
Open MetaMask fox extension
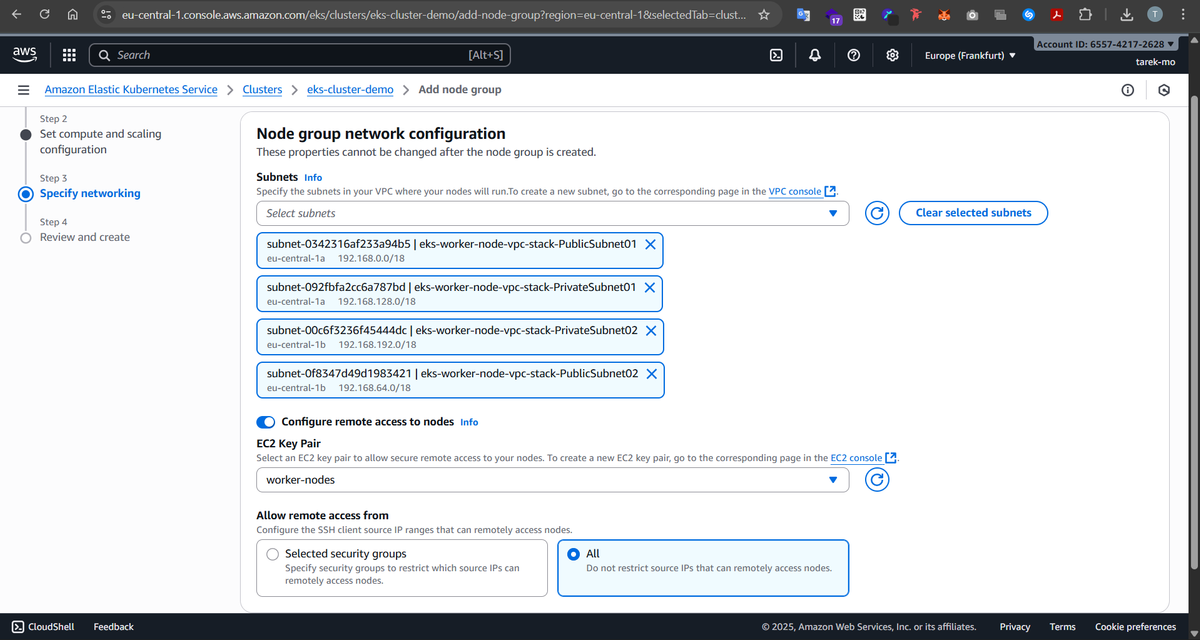coord(944,15)
